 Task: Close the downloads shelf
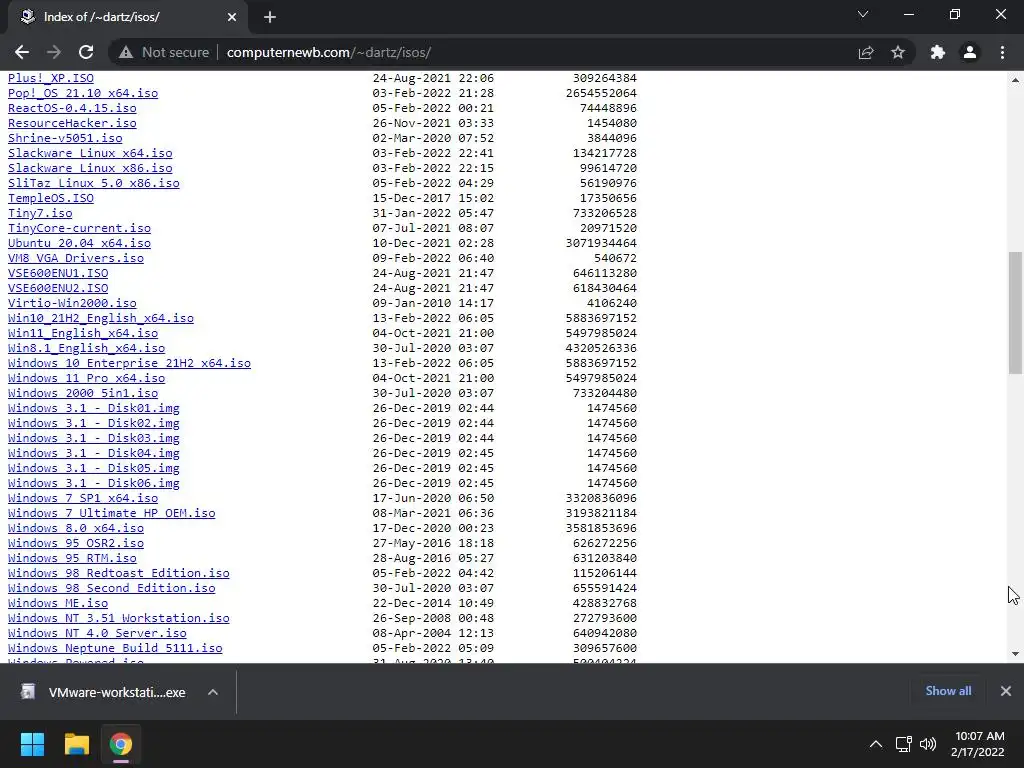[1006, 691]
